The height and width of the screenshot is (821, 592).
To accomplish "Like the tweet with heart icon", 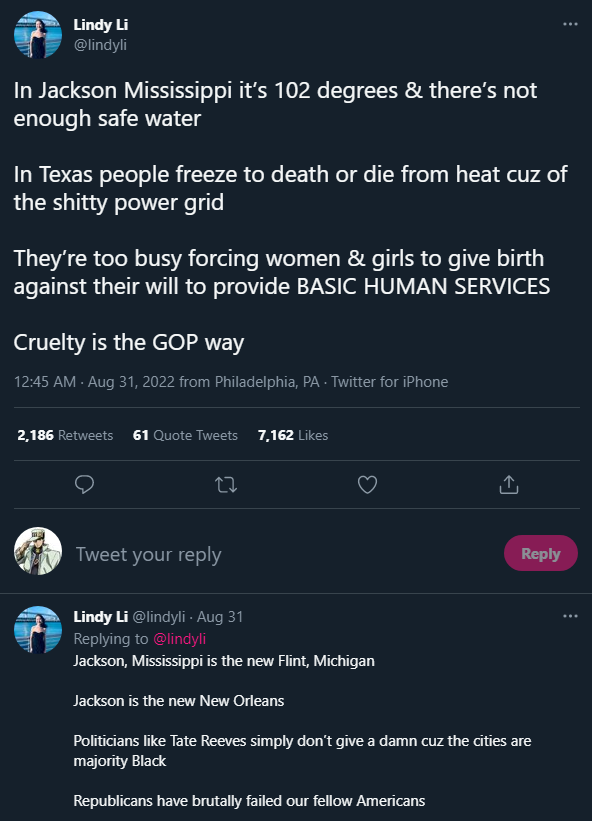I will click(367, 485).
